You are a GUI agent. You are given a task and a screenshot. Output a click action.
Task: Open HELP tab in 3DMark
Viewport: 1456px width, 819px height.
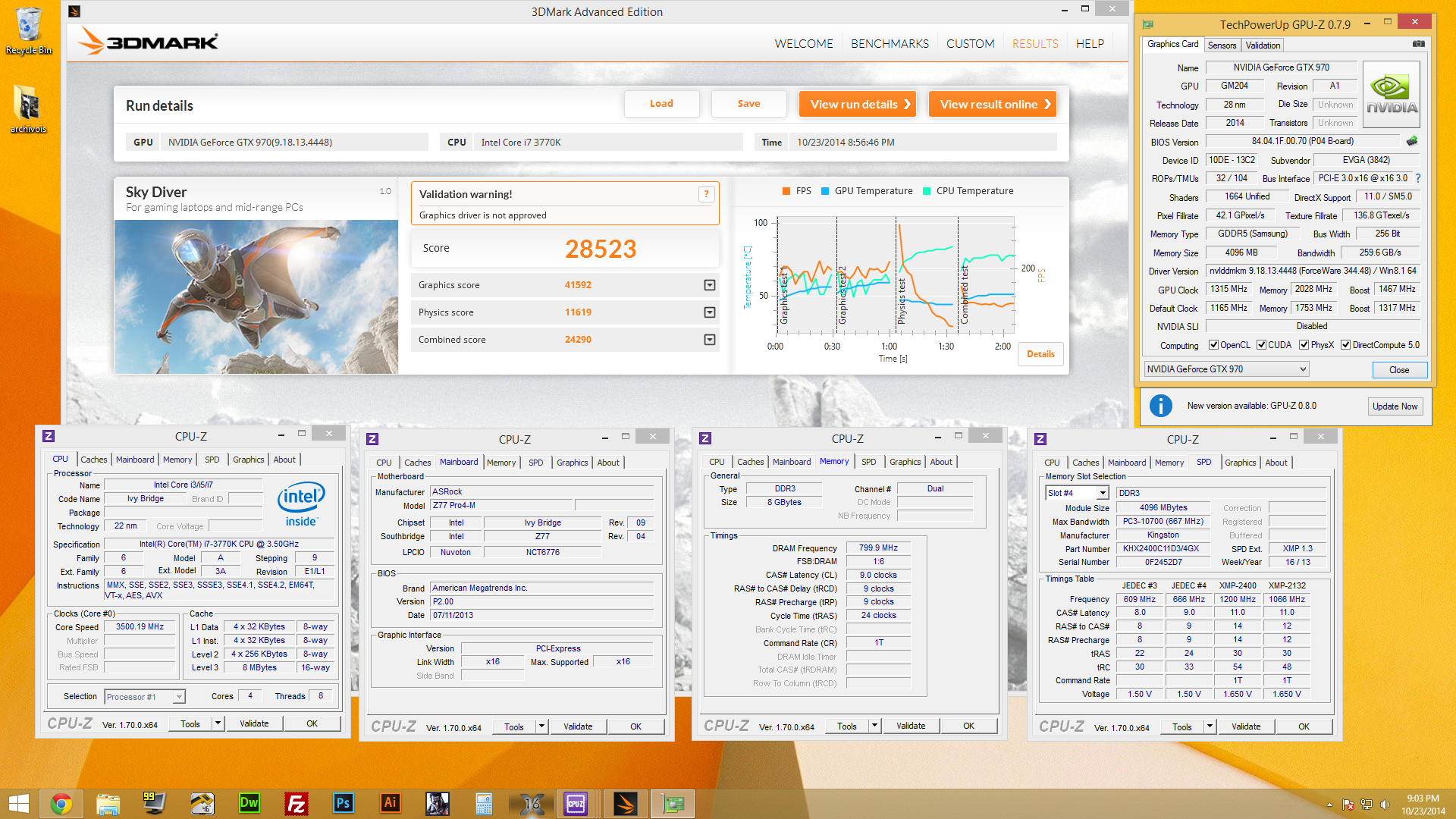pos(1090,44)
